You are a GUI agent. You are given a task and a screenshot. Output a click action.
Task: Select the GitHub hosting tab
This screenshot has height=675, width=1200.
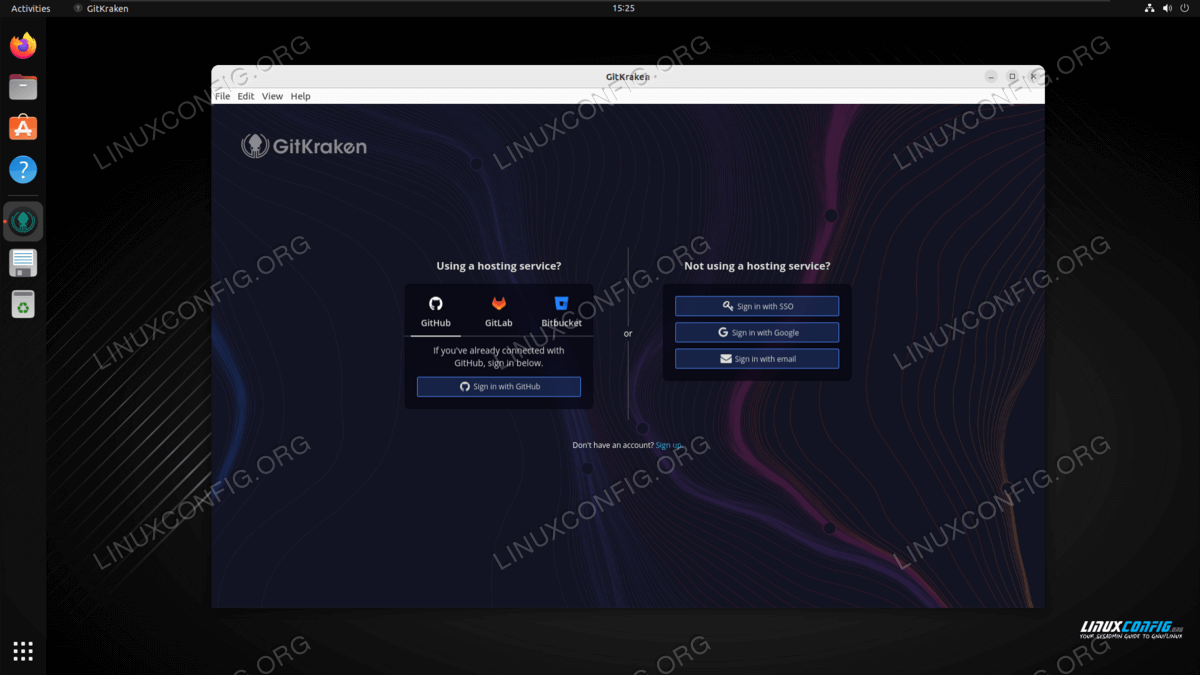(x=436, y=312)
